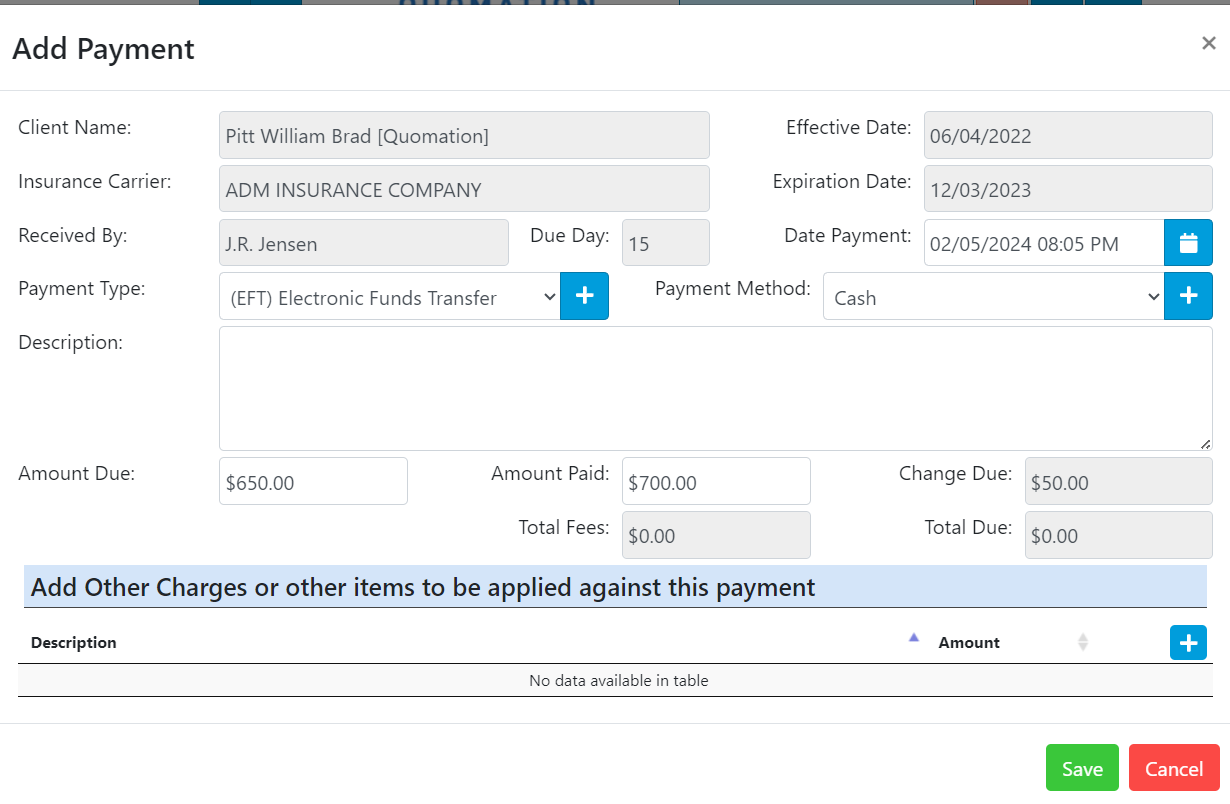Click the Amount Paid field with $700.00

pyautogui.click(x=716, y=481)
